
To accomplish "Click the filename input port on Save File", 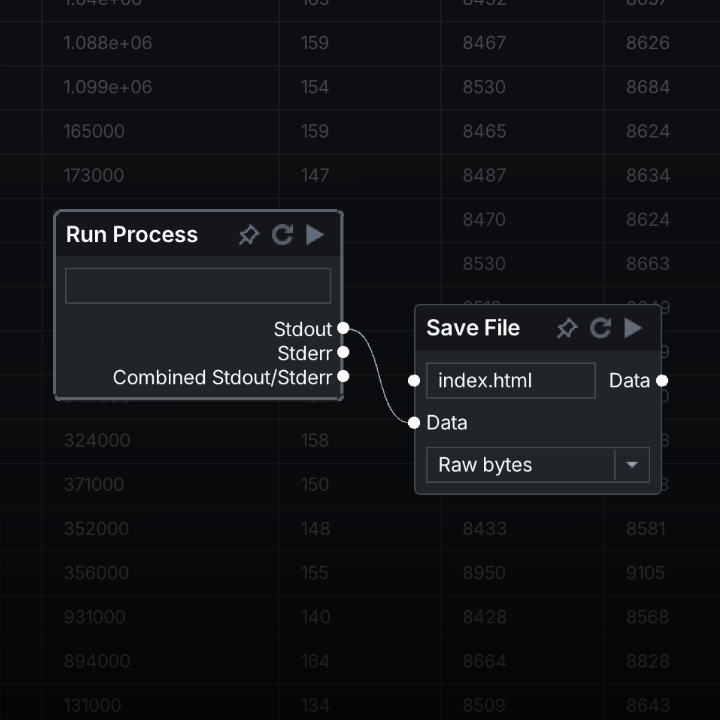I will pos(414,381).
